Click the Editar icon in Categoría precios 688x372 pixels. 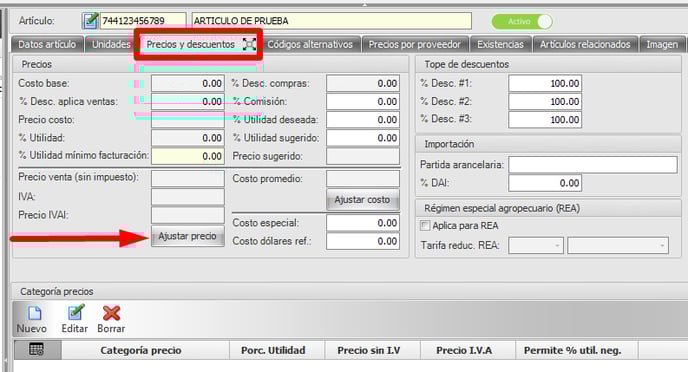(76, 313)
